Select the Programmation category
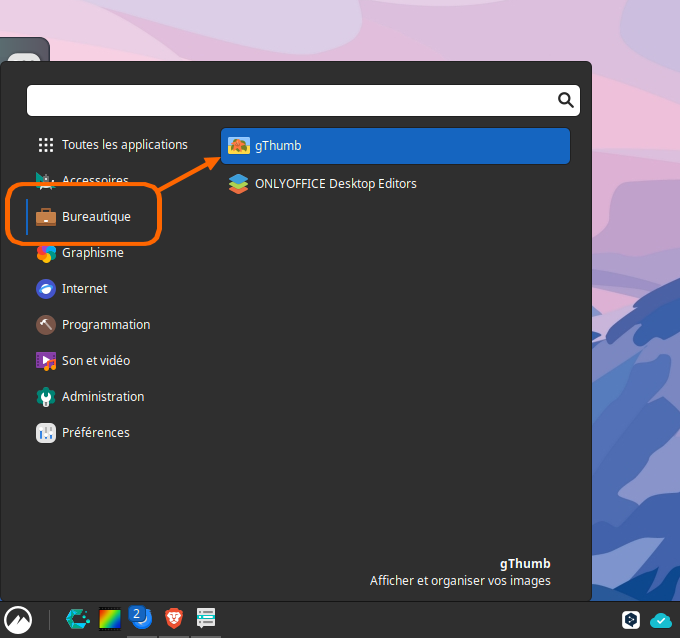This screenshot has width=680, height=638. [105, 325]
